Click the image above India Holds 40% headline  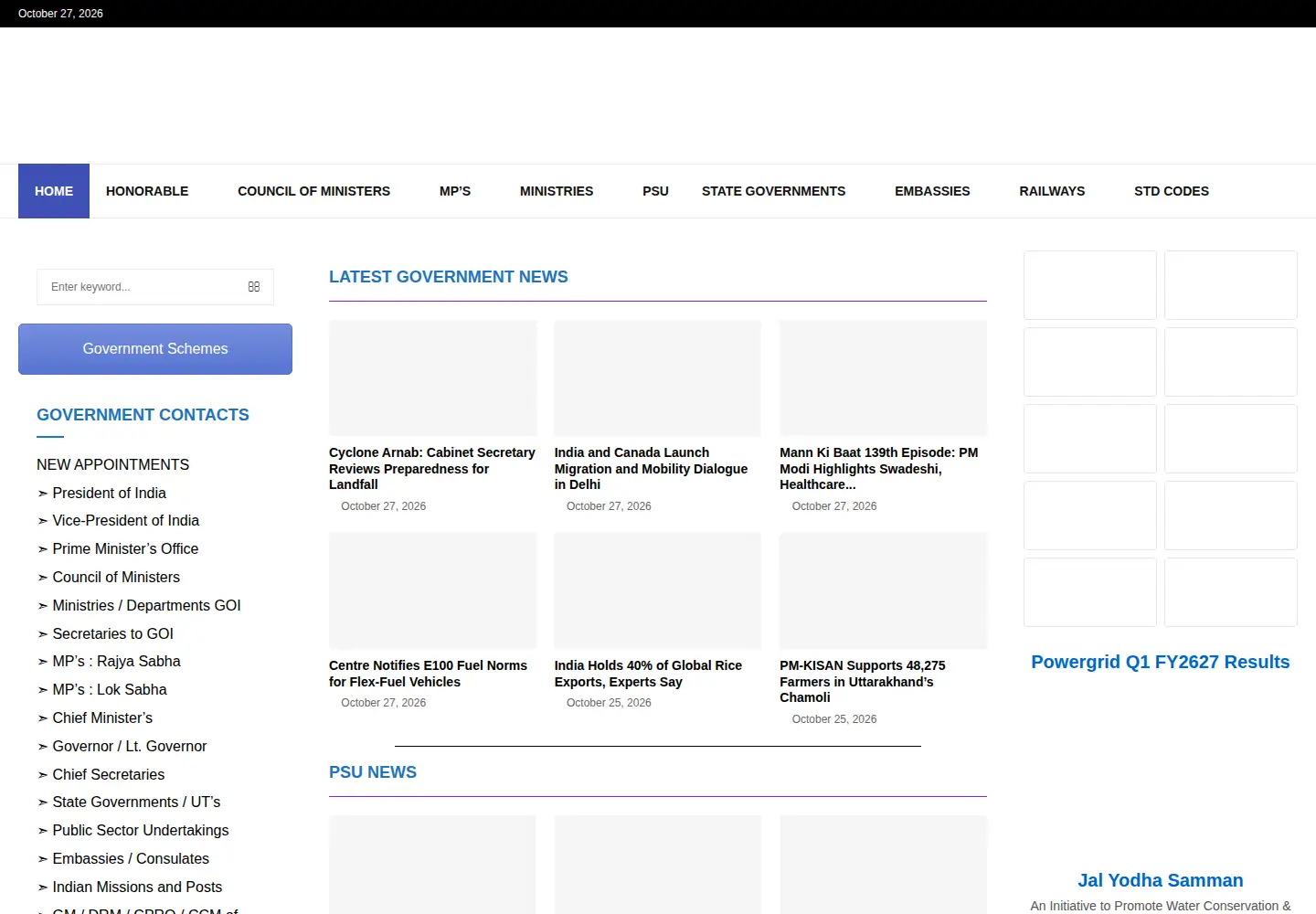point(658,591)
